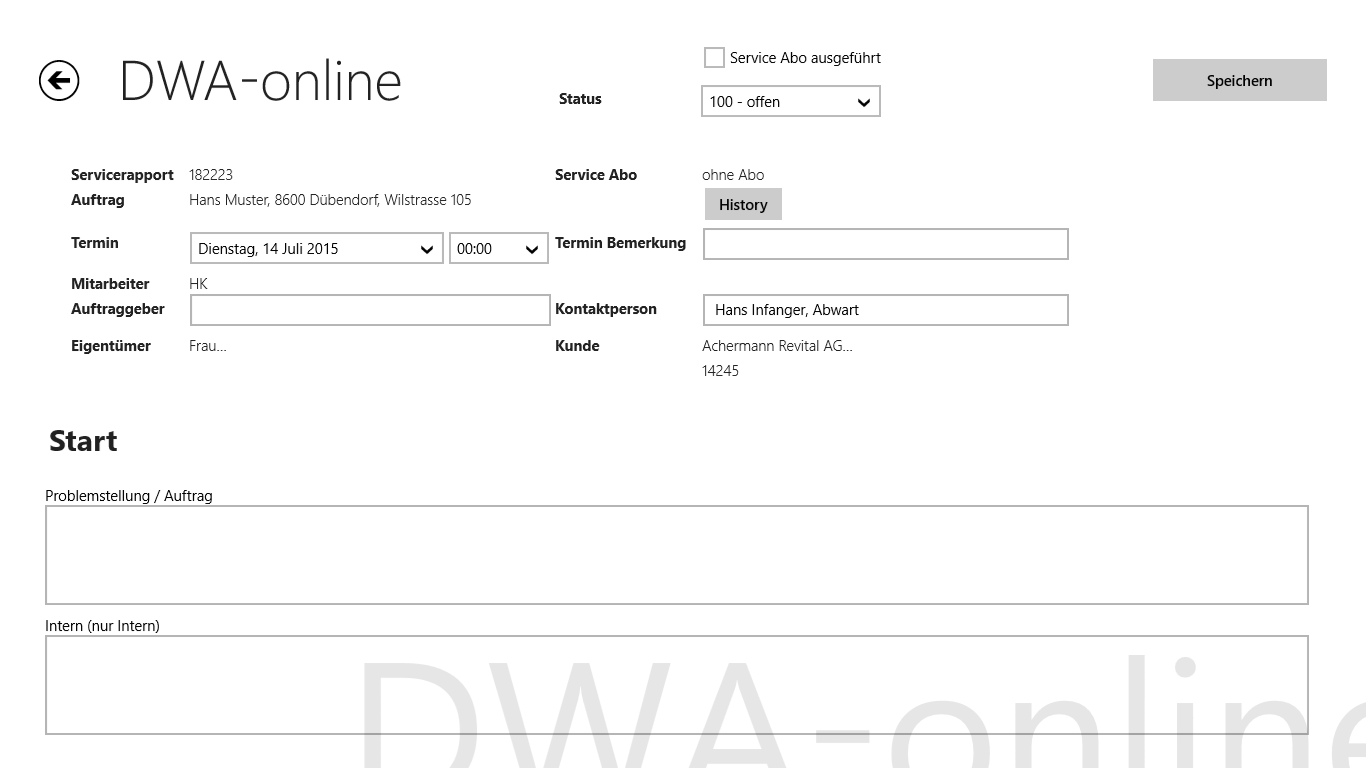Viewport: 1366px width, 768px height.
Task: Go back using the circled arrow icon
Action: (x=59, y=81)
